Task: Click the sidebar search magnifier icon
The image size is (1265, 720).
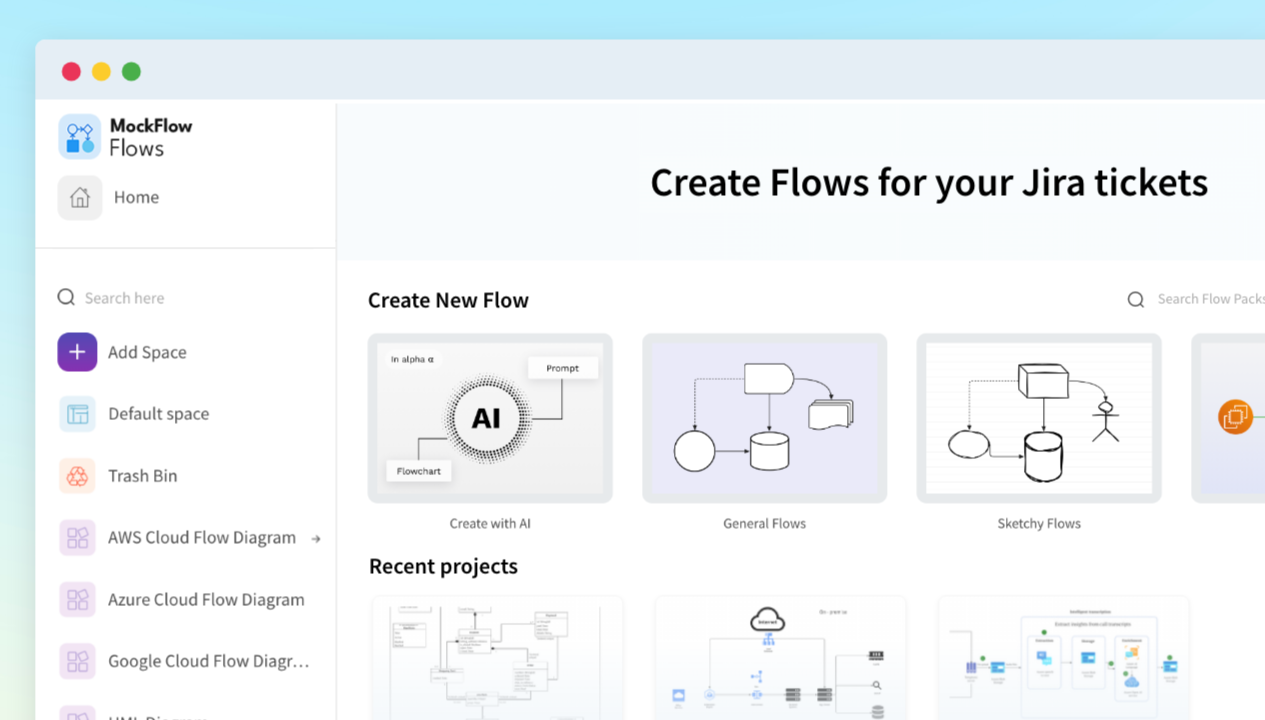Action: point(66,297)
